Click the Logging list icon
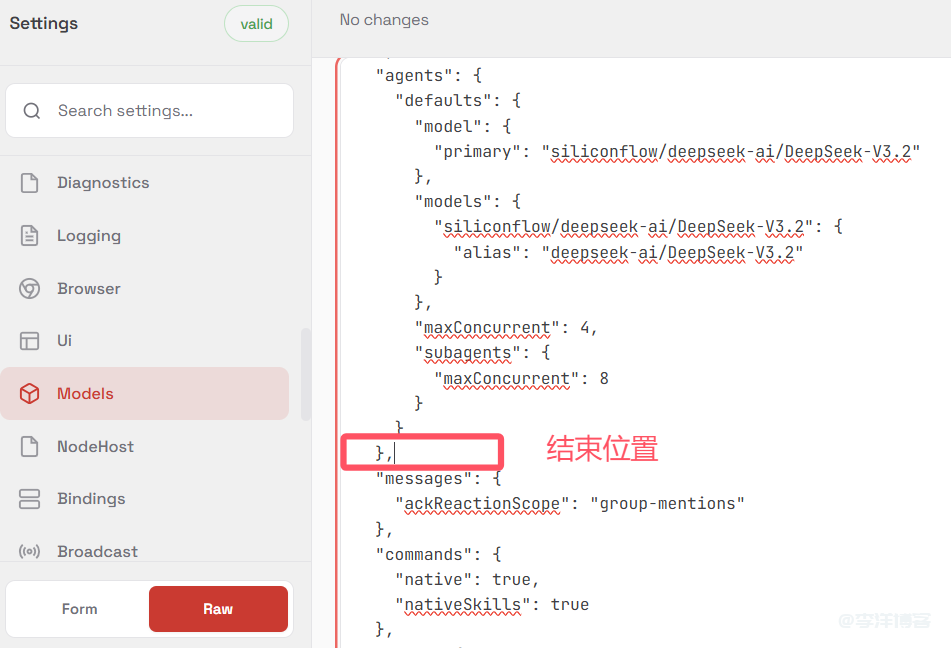This screenshot has height=648, width=951. click(29, 235)
